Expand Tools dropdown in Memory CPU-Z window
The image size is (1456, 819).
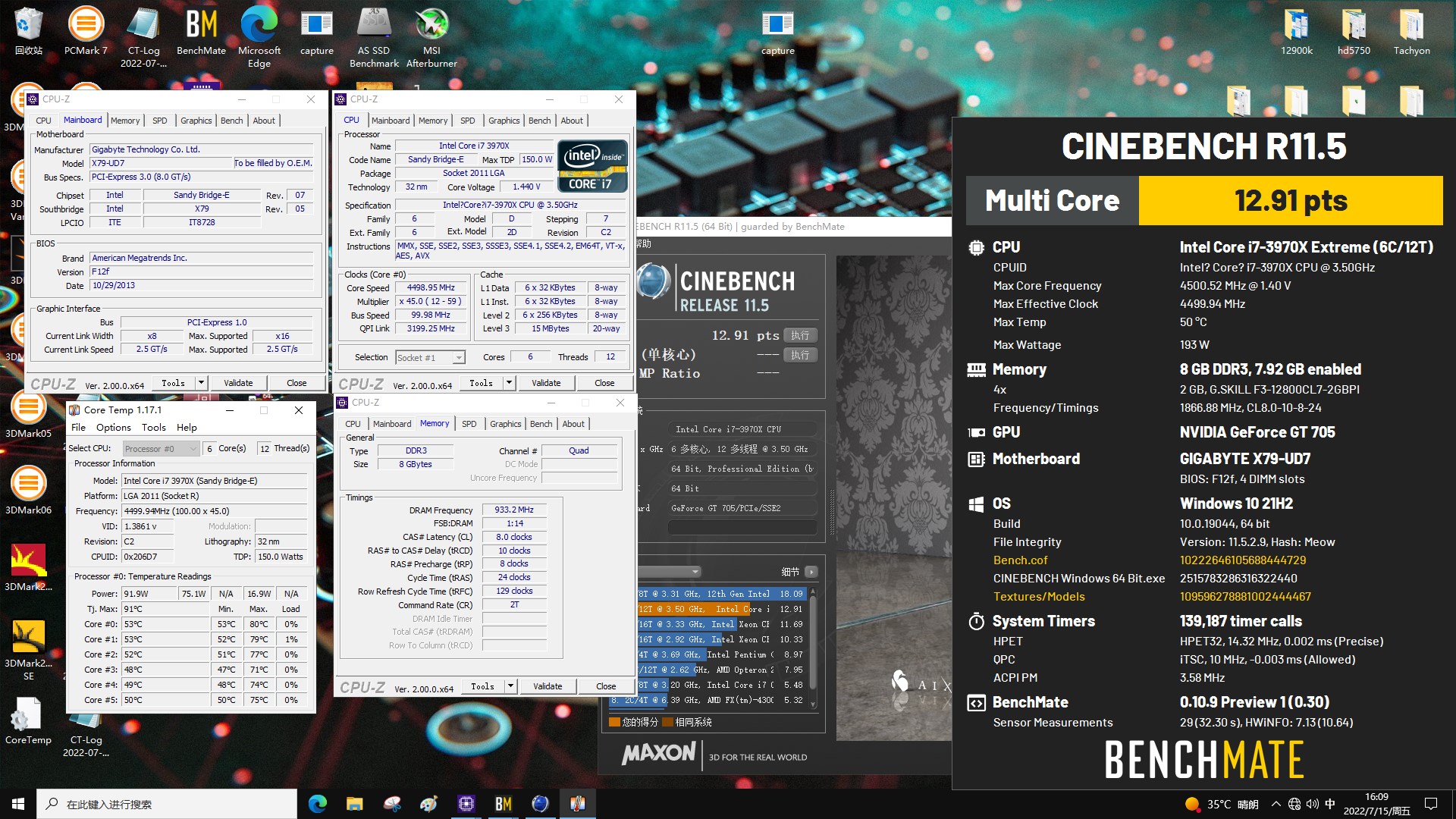pos(510,686)
